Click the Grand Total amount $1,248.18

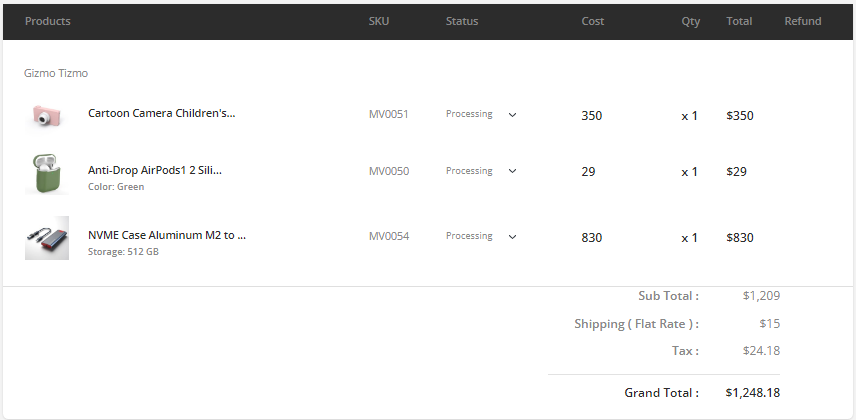click(753, 393)
